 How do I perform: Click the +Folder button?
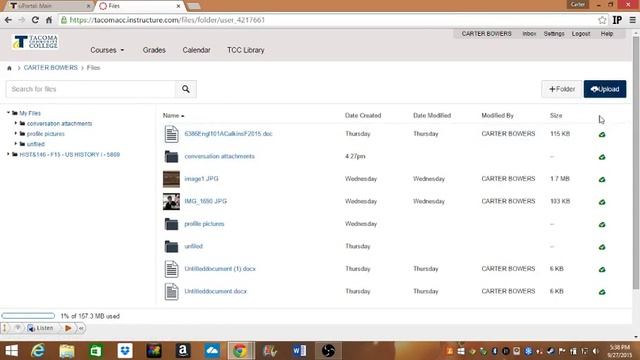tap(562, 89)
